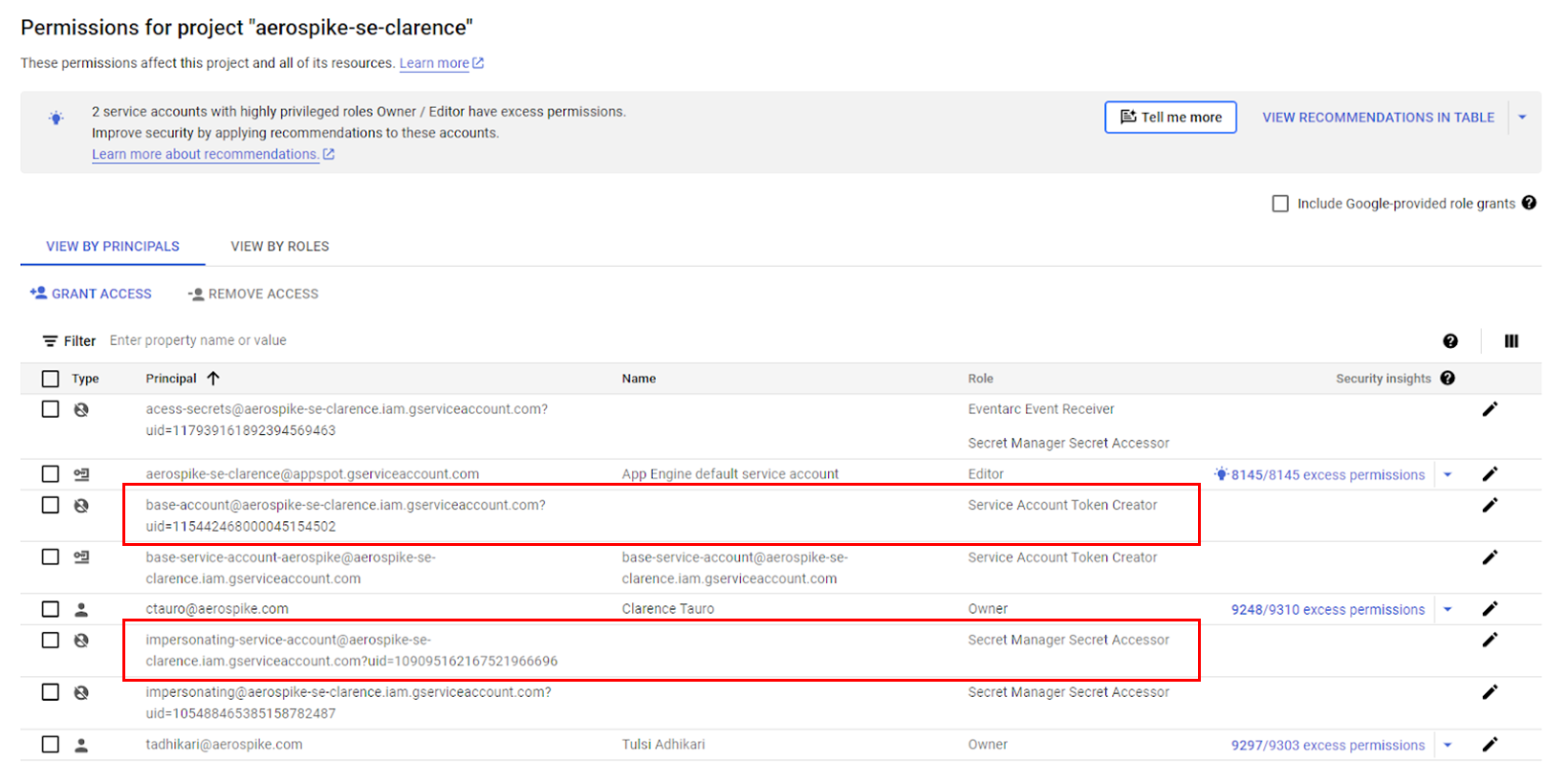Edit impersonating@aerospike-se-clarence row pencil icon

tap(1490, 692)
